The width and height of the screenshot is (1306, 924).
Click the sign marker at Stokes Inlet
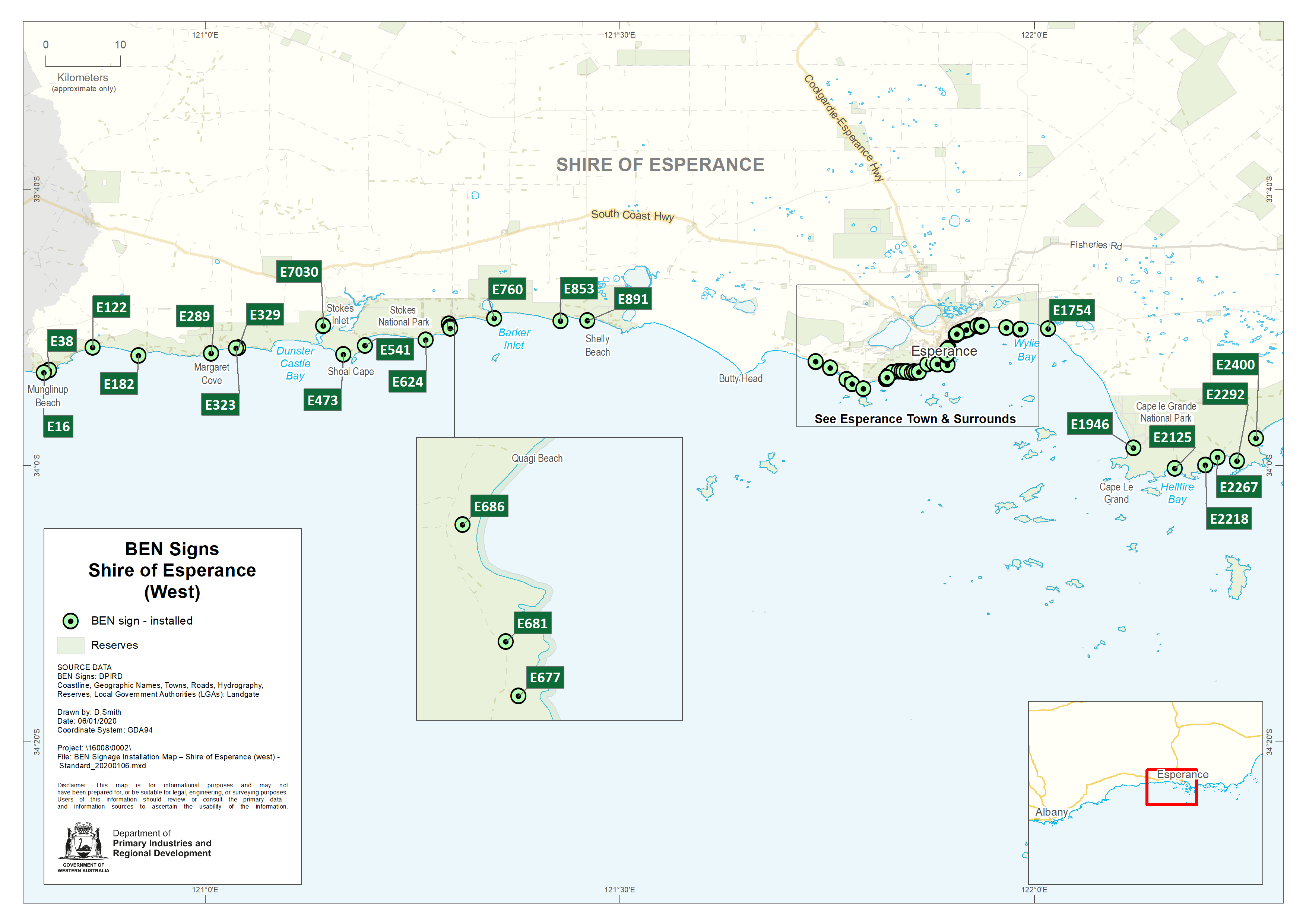(323, 326)
